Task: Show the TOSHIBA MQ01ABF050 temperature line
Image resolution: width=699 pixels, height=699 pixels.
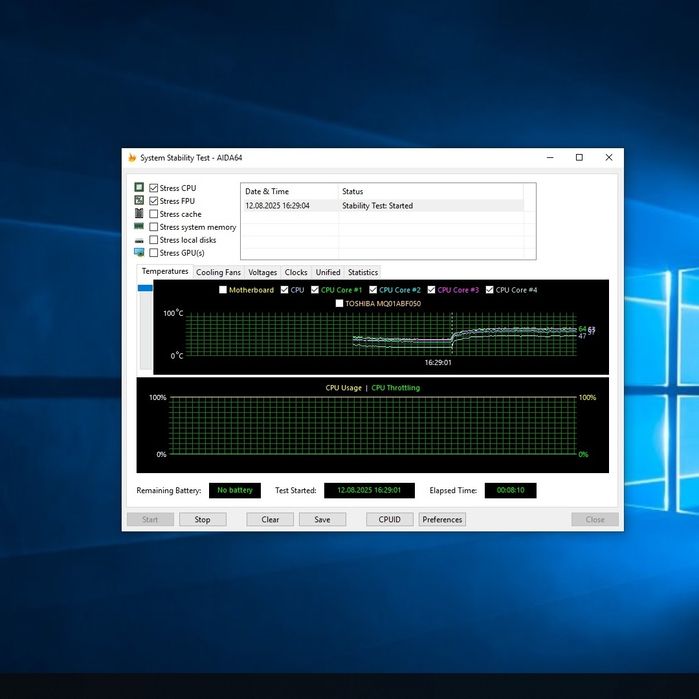Action: pyautogui.click(x=339, y=303)
